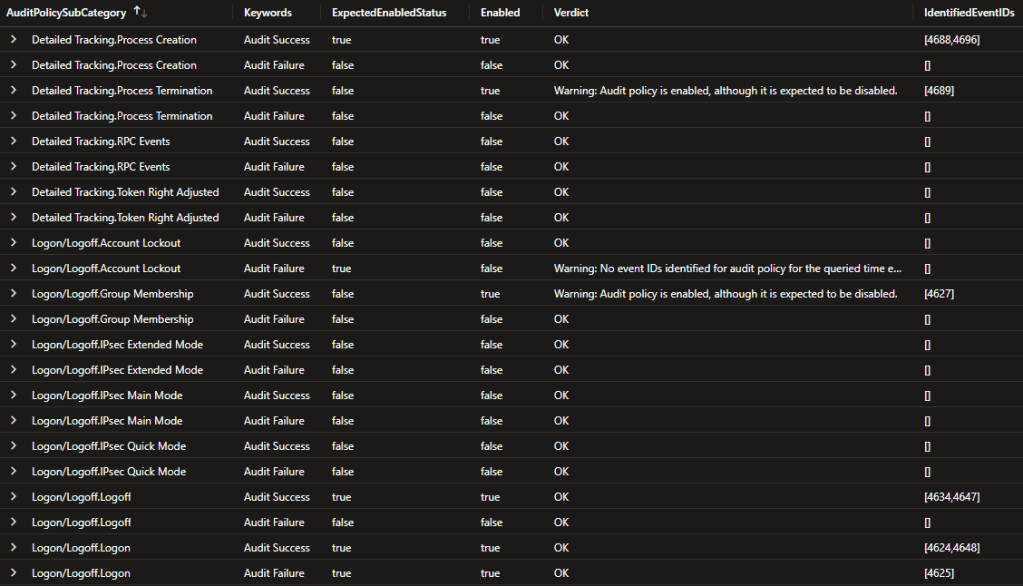Image resolution: width=1023 pixels, height=586 pixels.
Task: Expand the Logon/Logoff.Logoff Audit Success row
Action: coord(13,496)
